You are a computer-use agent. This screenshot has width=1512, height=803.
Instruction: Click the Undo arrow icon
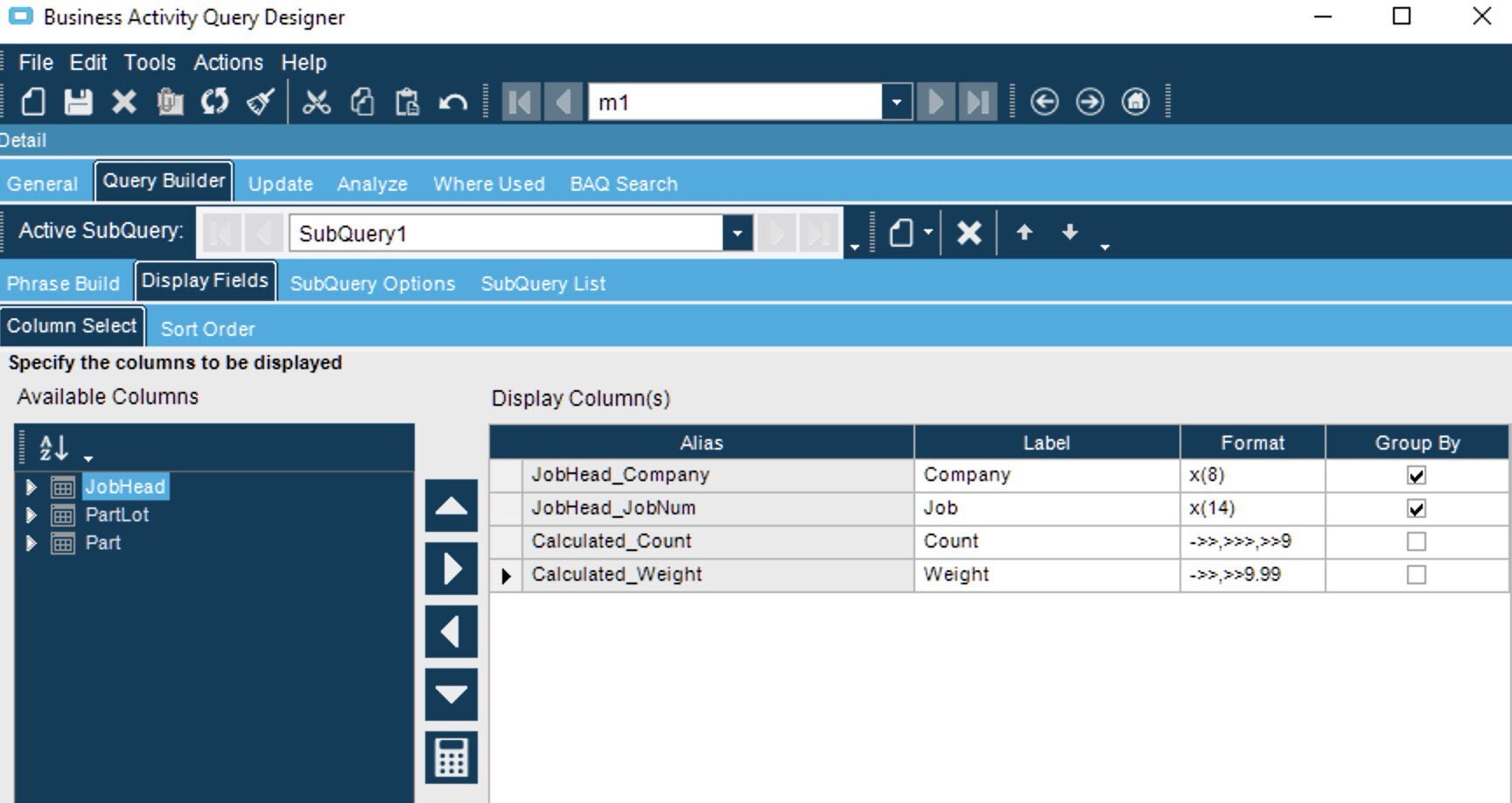(x=452, y=102)
